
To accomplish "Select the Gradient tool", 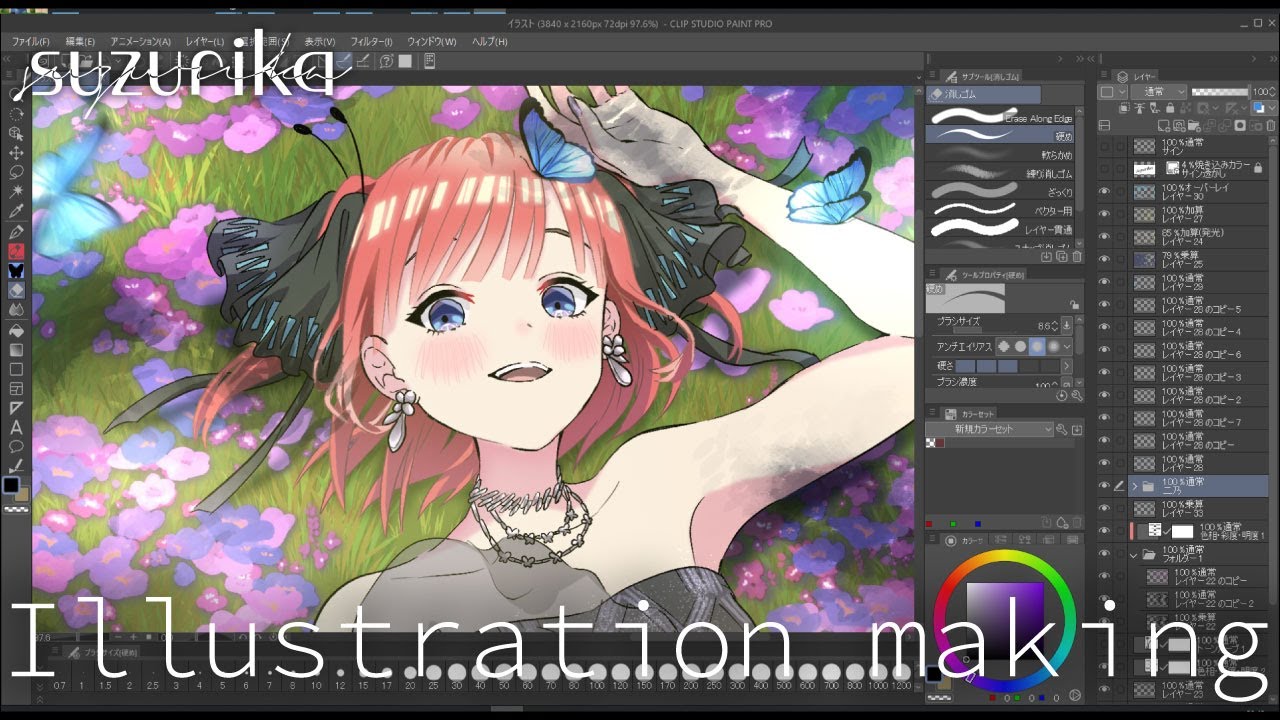I will 16,349.
